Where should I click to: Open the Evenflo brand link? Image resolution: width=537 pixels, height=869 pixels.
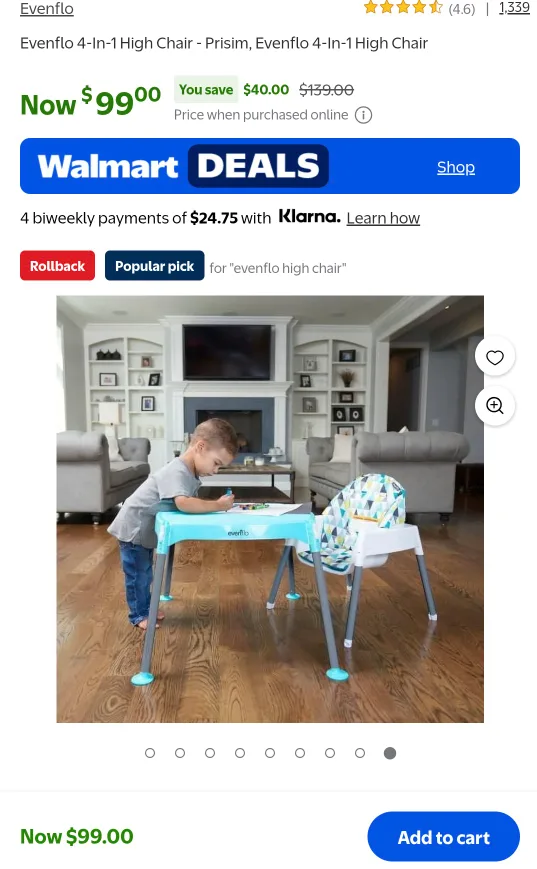tap(47, 8)
